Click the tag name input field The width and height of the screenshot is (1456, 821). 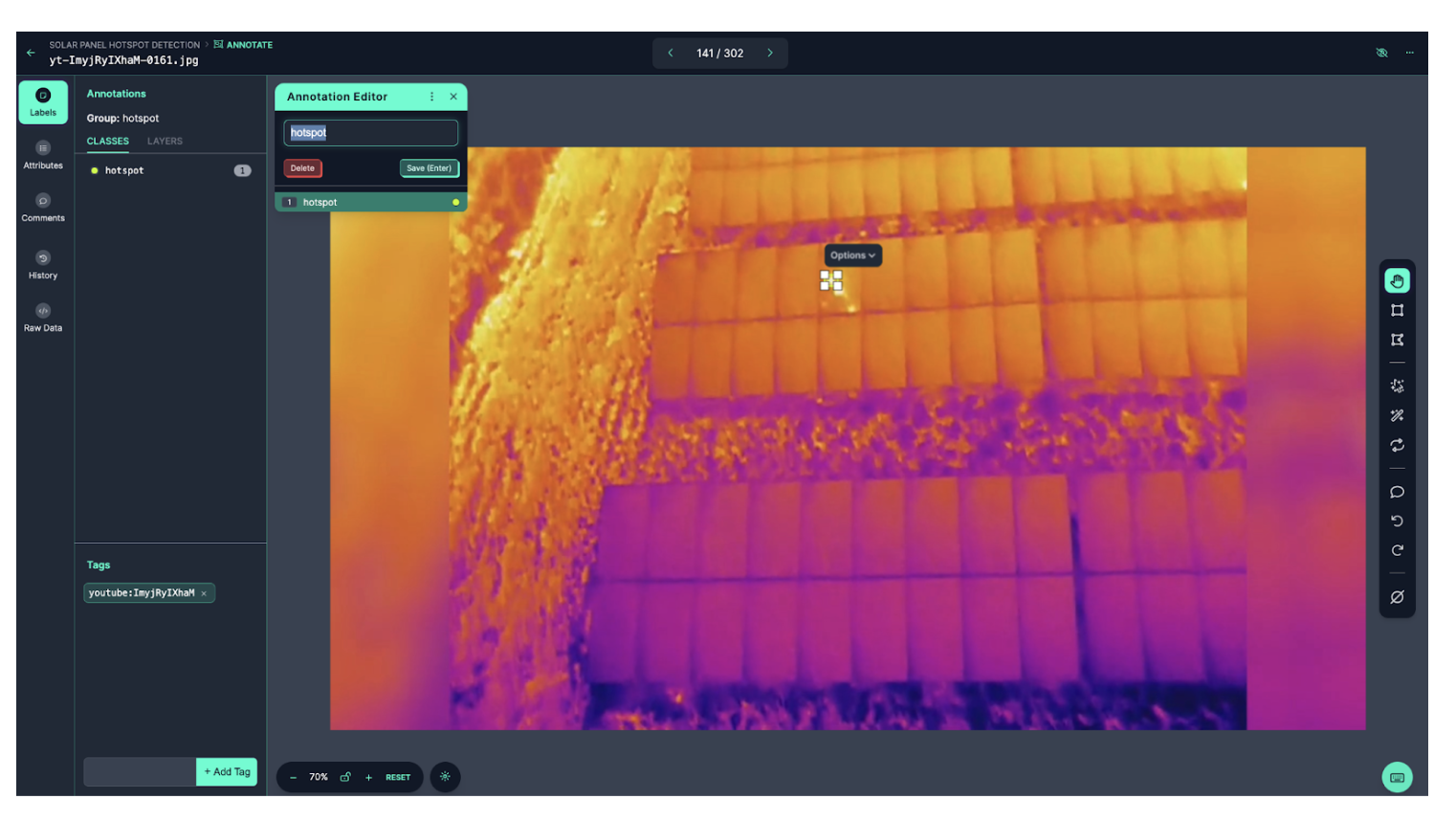click(x=140, y=771)
